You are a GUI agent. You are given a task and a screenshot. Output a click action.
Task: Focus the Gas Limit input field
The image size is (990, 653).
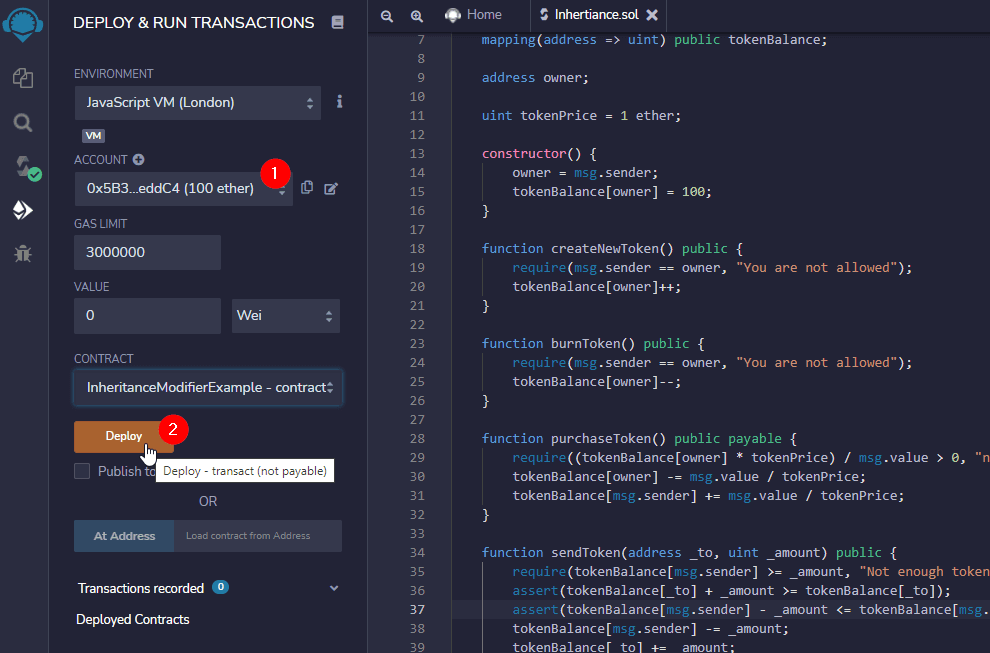pyautogui.click(x=147, y=253)
